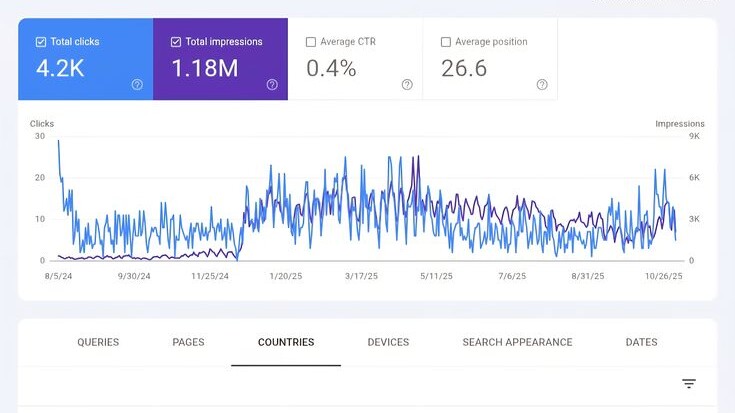Click the 9K impressions axis value
Viewport: 735px width, 413px height.
click(694, 136)
